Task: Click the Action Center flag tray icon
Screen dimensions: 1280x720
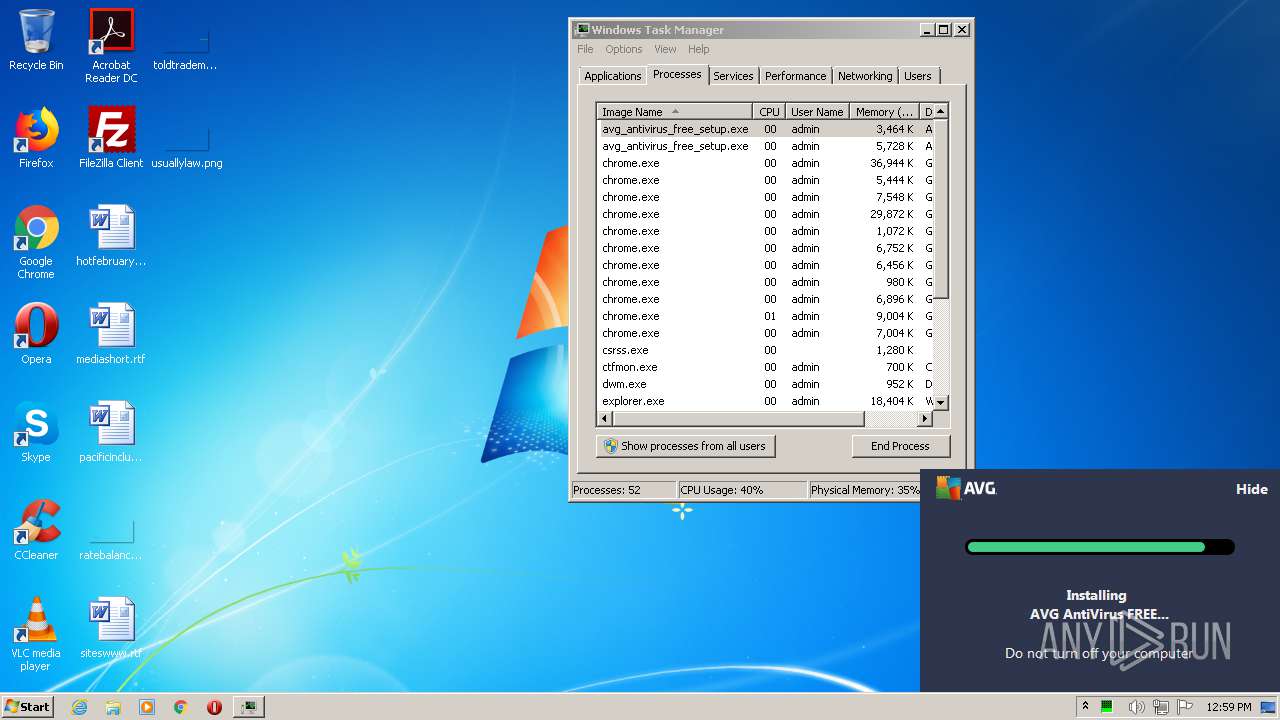Action: 1186,707
